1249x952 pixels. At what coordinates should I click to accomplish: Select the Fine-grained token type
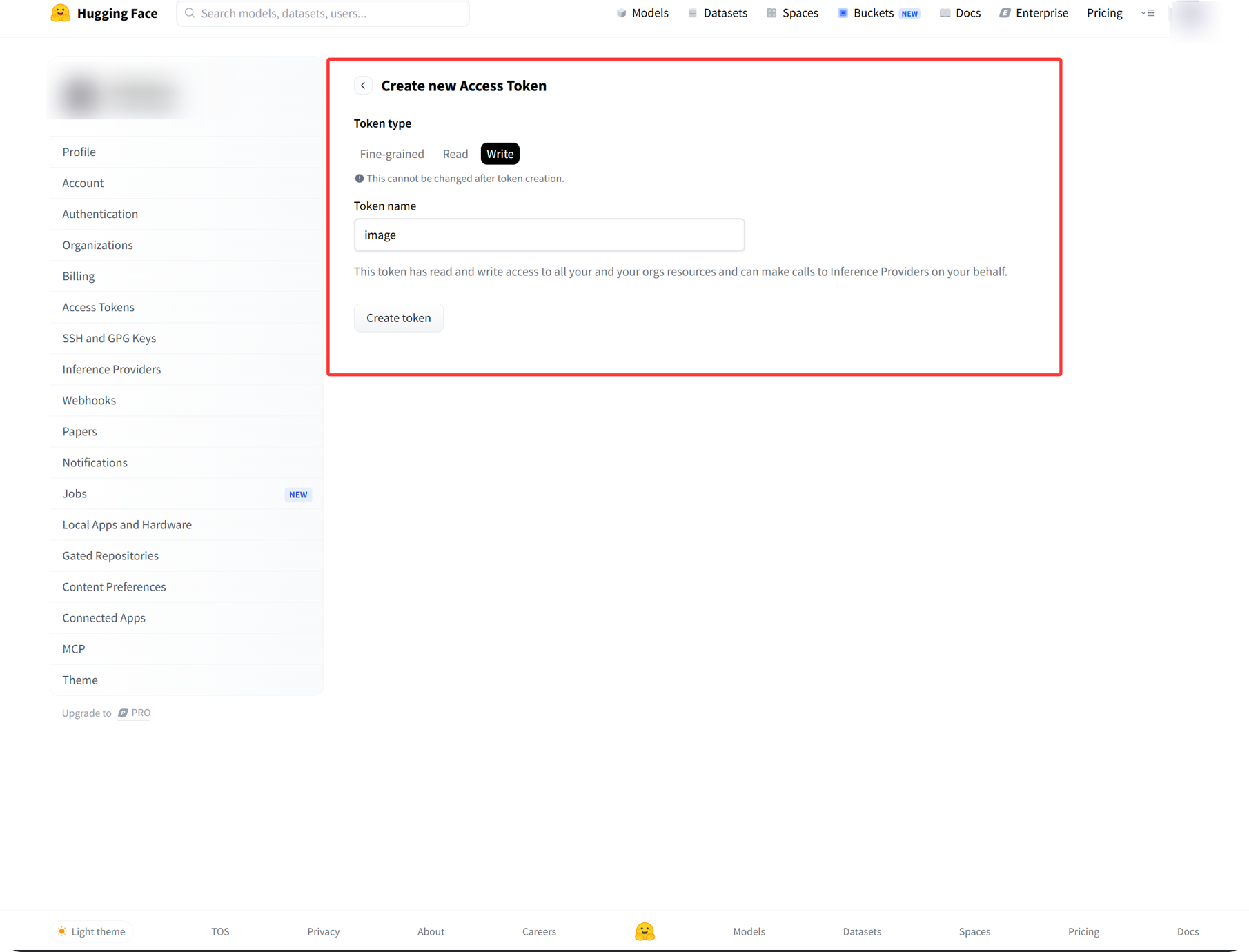(x=392, y=154)
